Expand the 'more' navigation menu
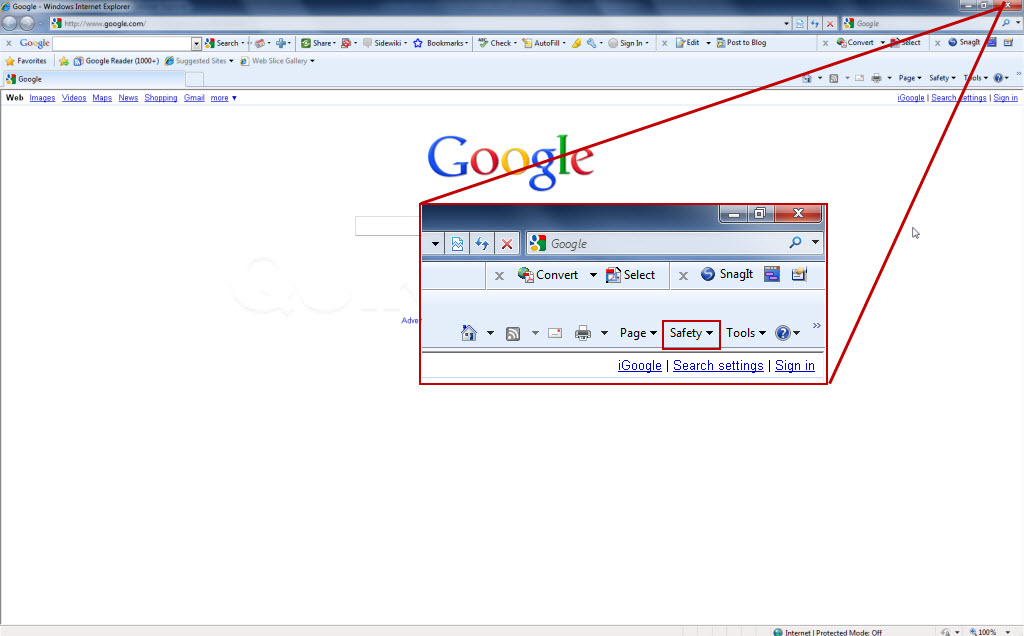 tap(223, 98)
